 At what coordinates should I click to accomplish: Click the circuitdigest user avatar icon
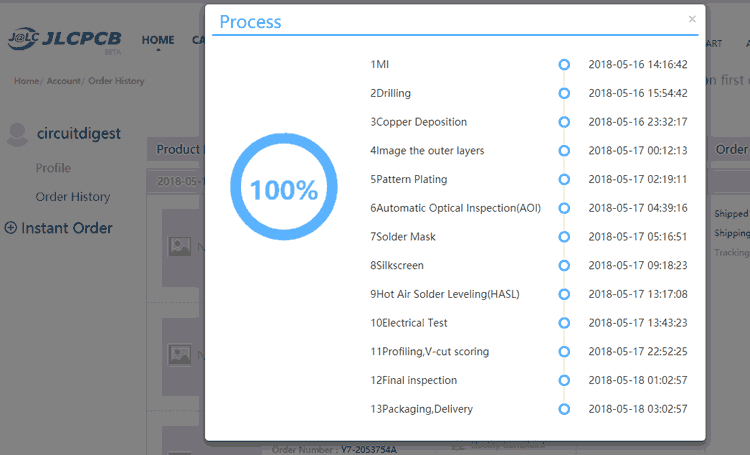(x=17, y=134)
